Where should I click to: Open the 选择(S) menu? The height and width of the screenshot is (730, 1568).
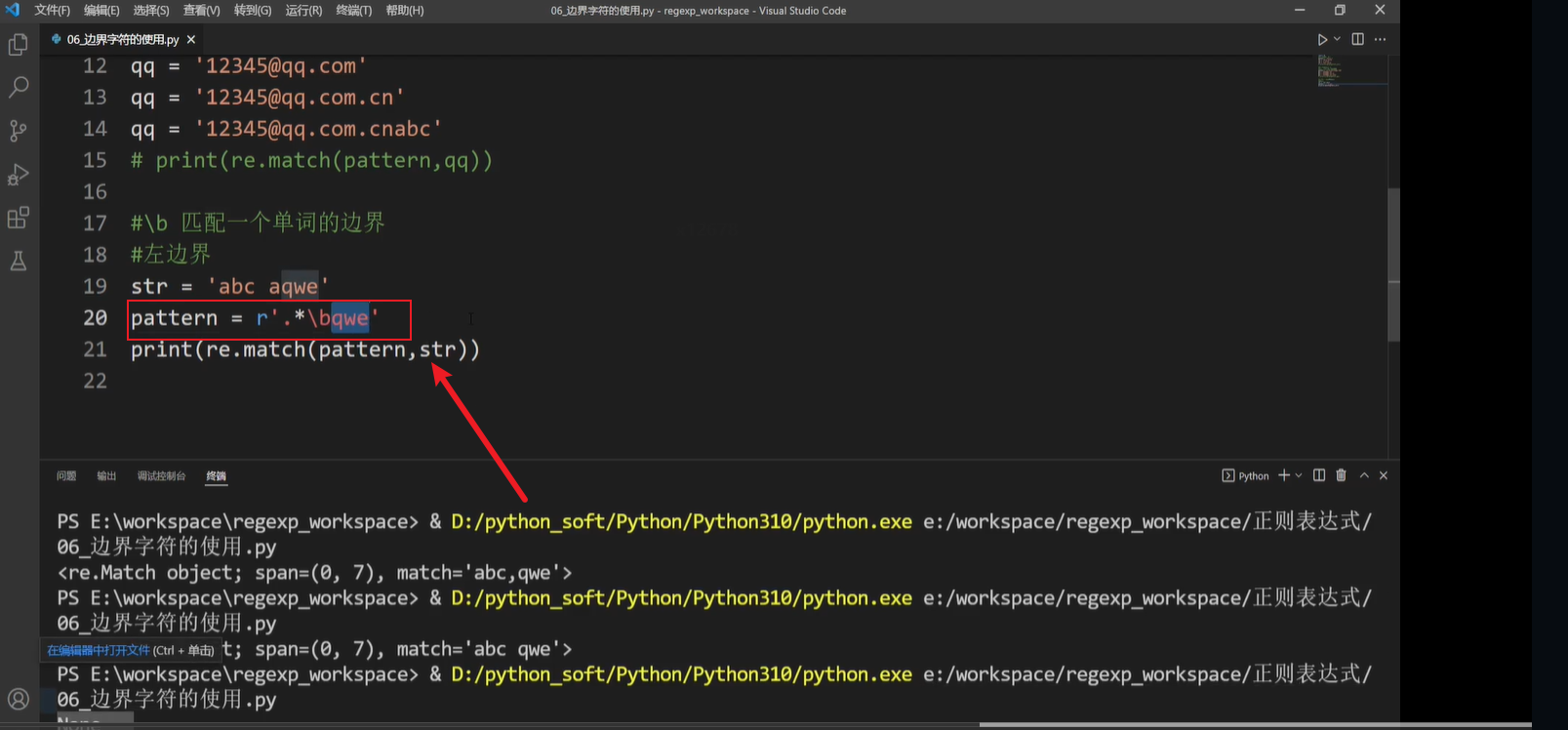151,10
